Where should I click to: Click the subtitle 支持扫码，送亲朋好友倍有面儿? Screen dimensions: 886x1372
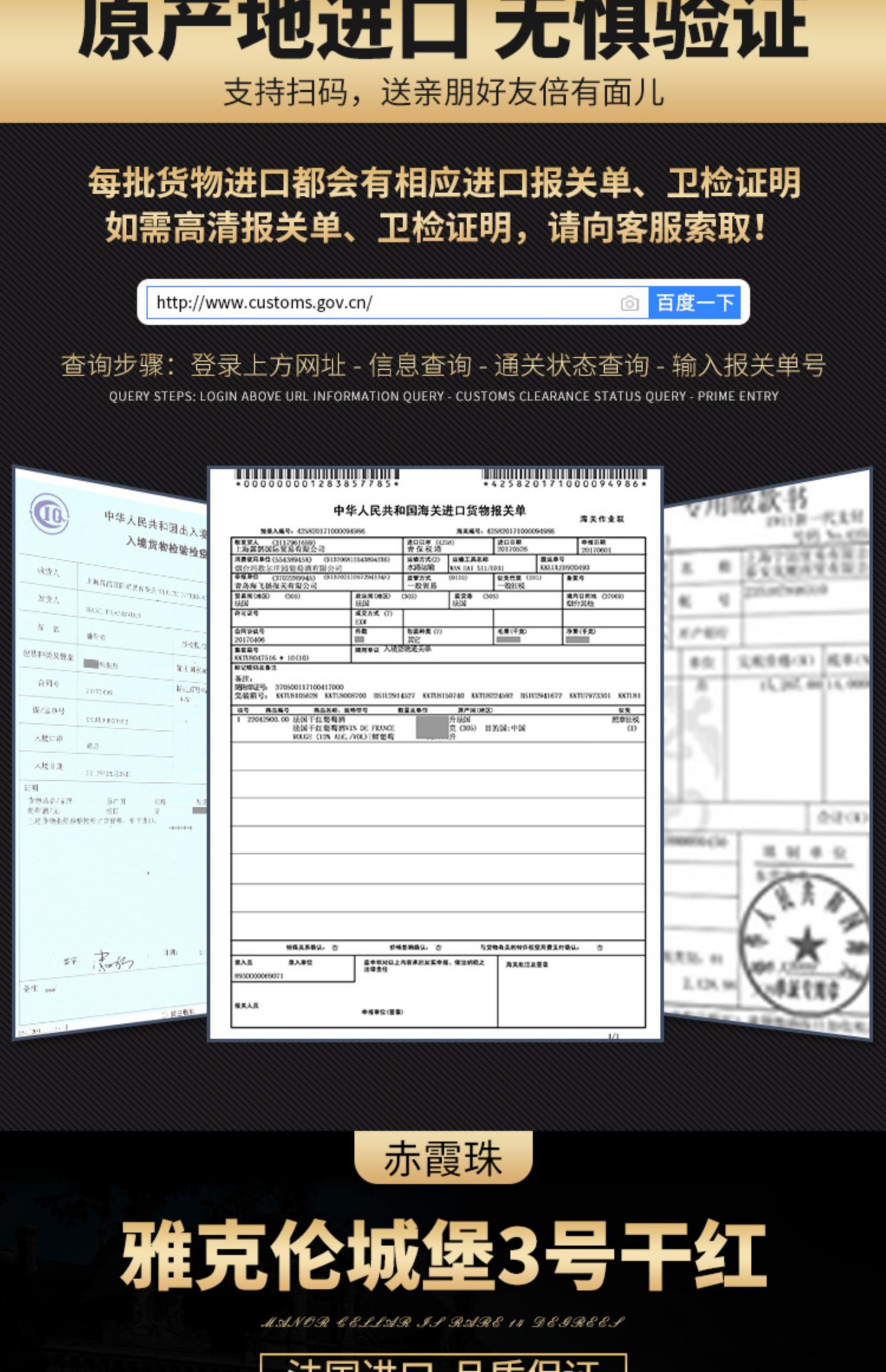444,92
